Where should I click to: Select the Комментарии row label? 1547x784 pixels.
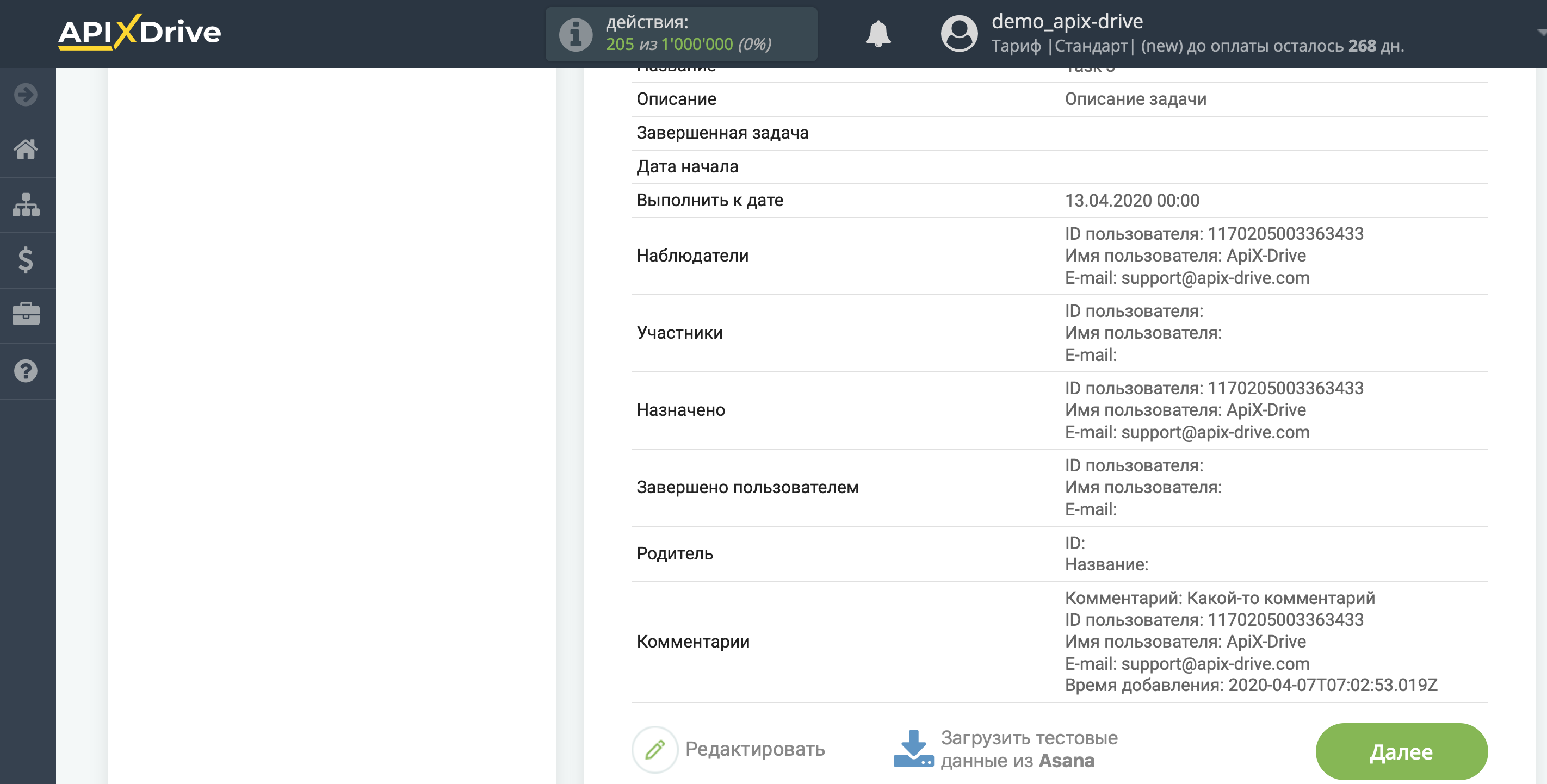(693, 642)
